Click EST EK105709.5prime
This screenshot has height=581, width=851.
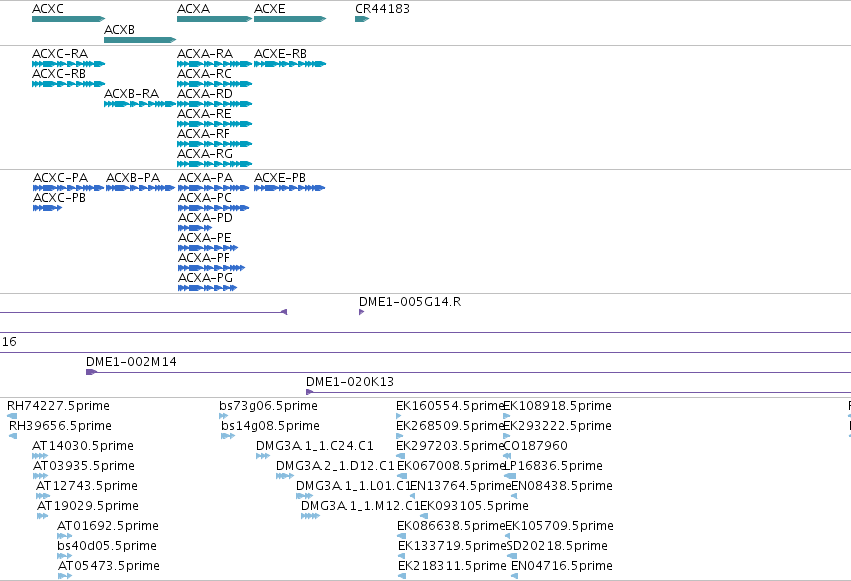pyautogui.click(x=508, y=536)
